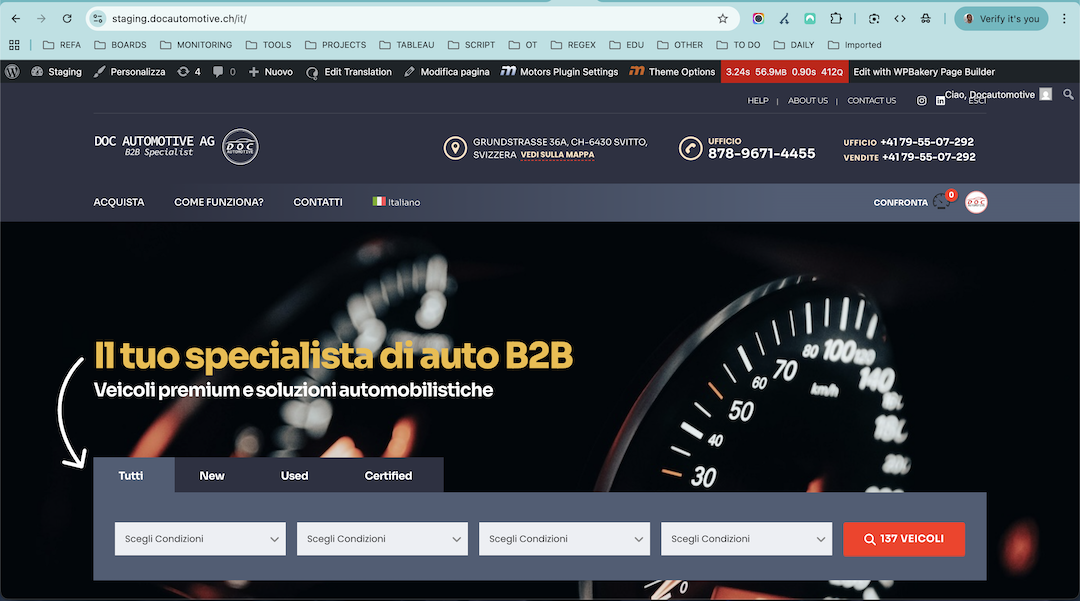Viewport: 1080px width, 601px height.
Task: Open the ACQUISTA navigation item
Action: tap(119, 202)
